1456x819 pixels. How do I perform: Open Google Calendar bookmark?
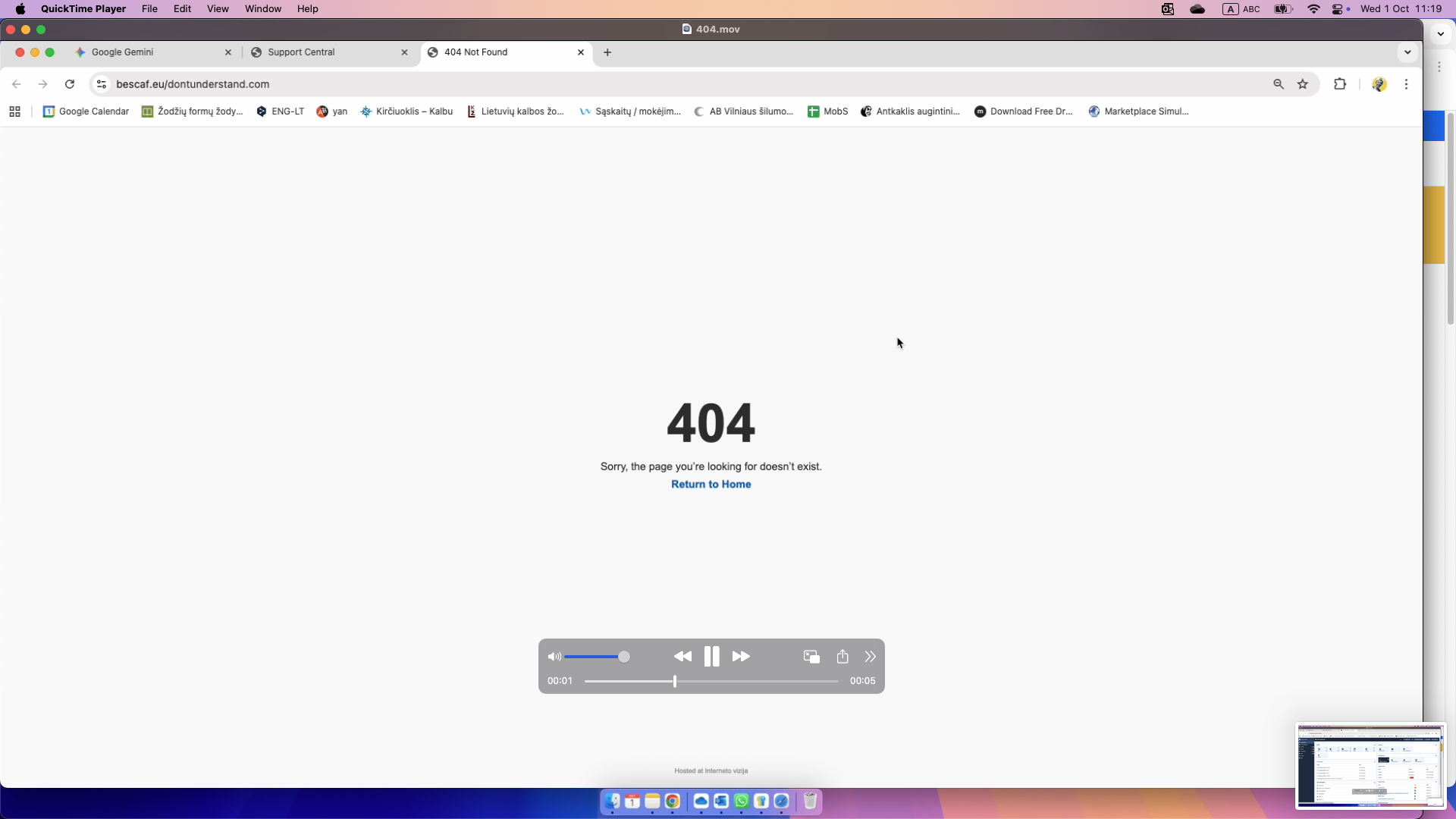[86, 111]
